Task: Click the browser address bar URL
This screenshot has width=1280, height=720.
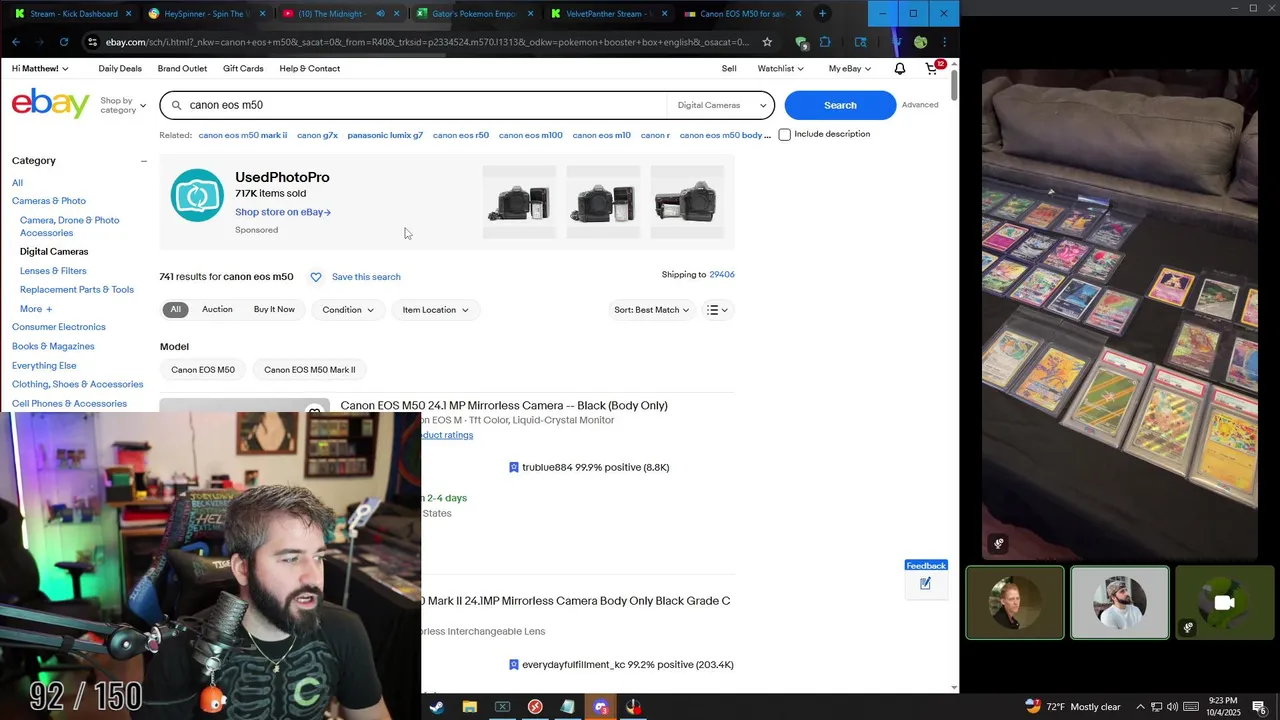Action: [x=427, y=42]
